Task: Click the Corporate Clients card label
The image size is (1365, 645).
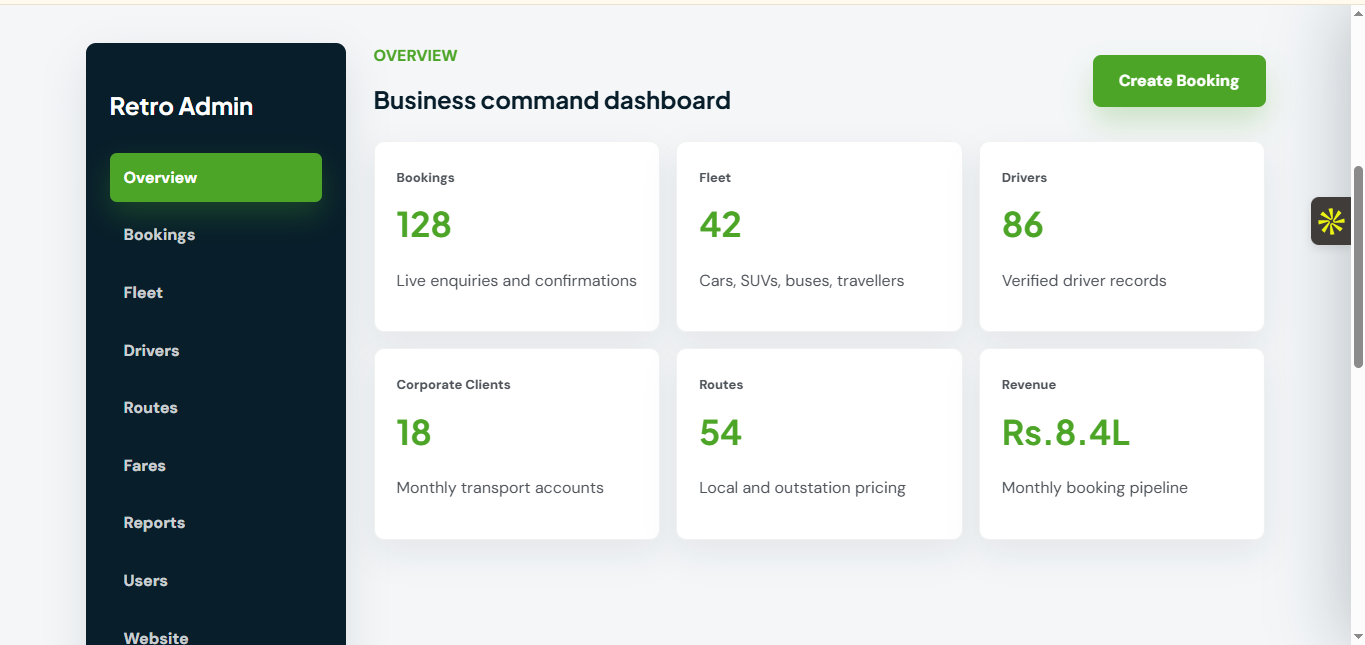Action: point(453,385)
